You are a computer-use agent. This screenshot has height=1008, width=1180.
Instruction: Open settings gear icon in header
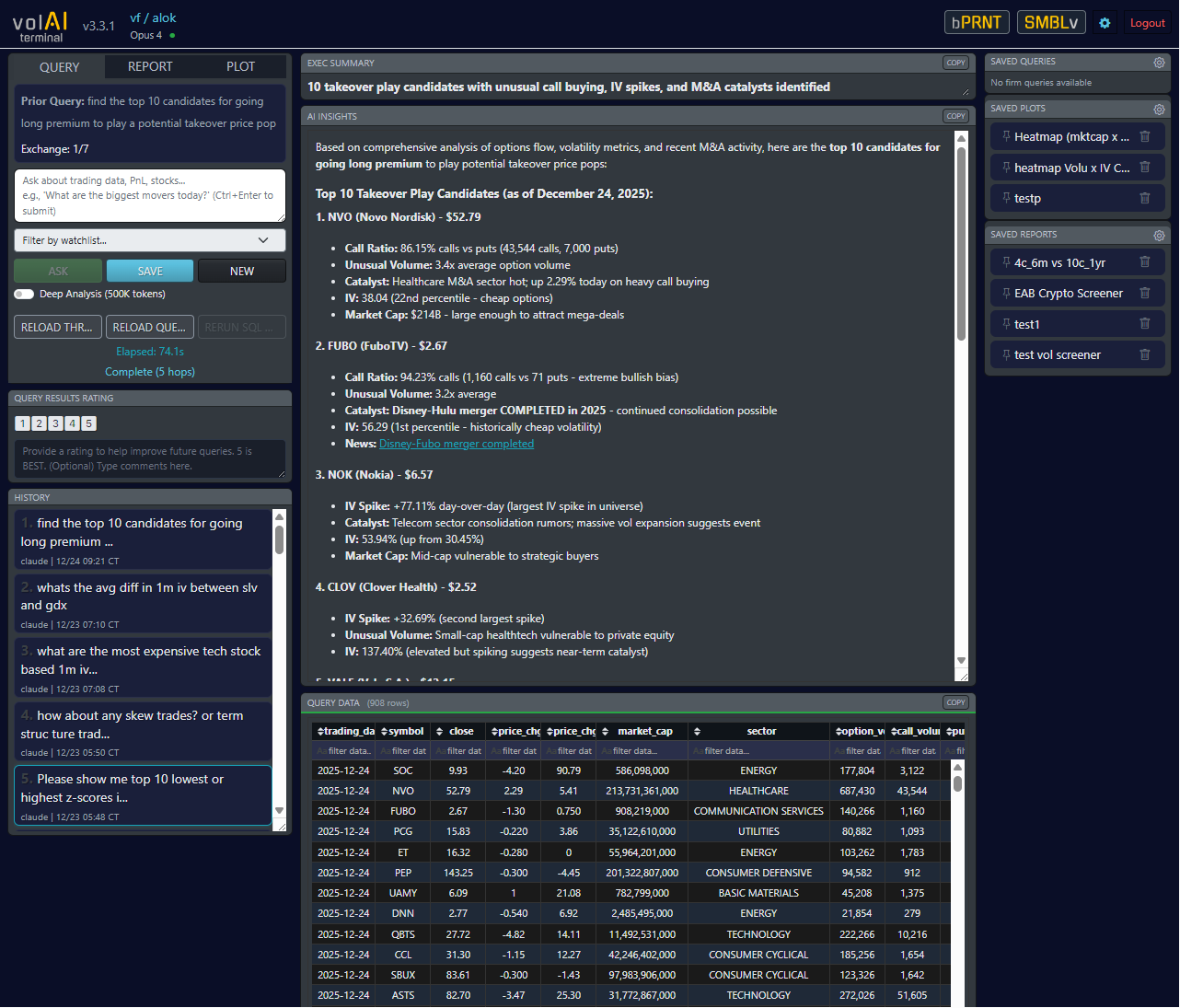pyautogui.click(x=1105, y=23)
